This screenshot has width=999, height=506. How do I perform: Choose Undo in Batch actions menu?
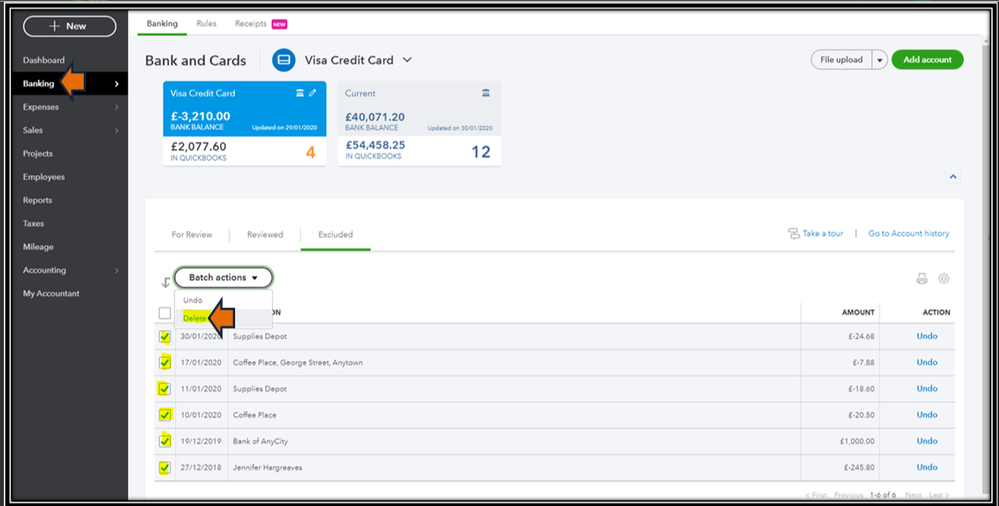click(x=193, y=300)
